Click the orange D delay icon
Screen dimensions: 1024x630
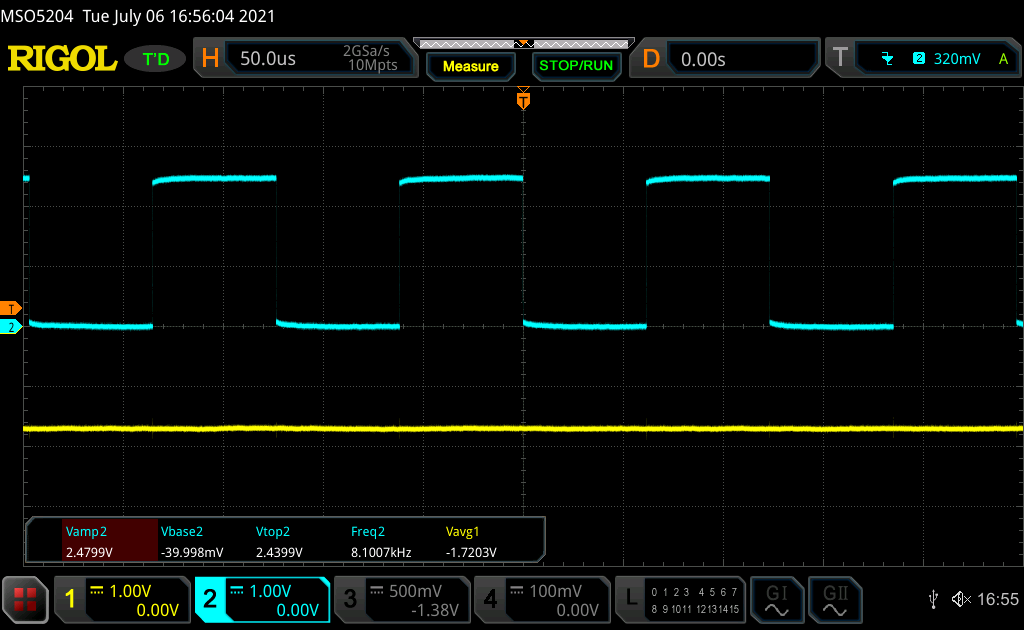pyautogui.click(x=651, y=59)
